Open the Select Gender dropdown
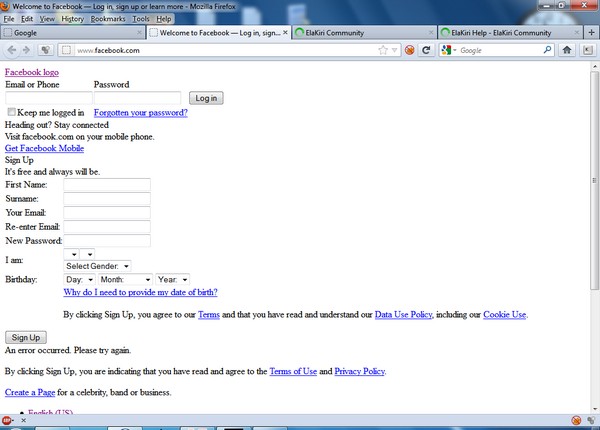This screenshot has height=430, width=600. click(x=97, y=266)
